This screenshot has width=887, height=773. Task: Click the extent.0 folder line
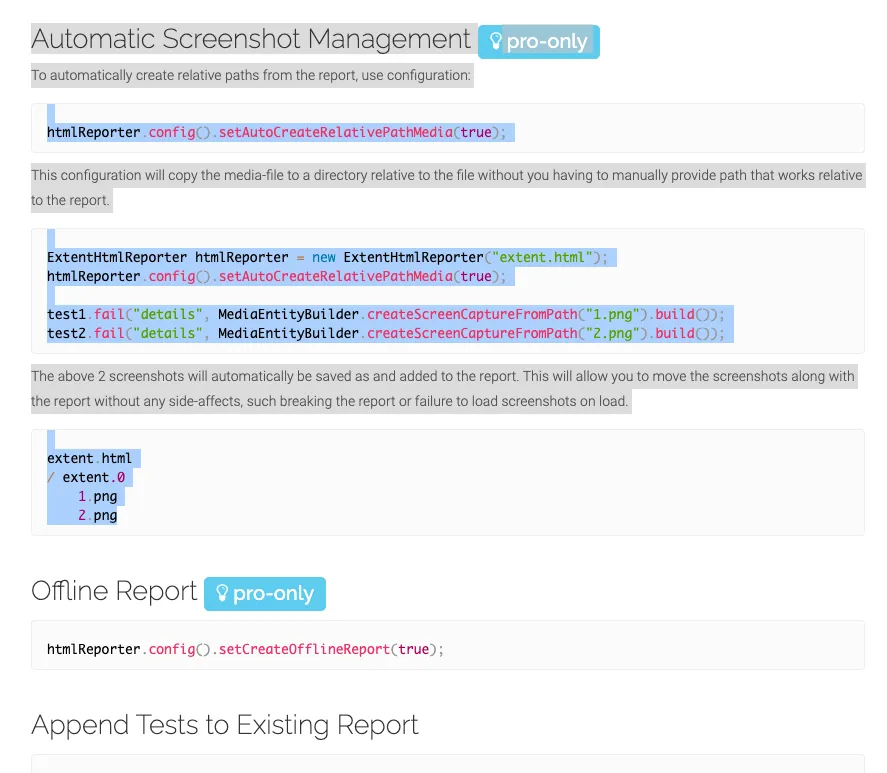[93, 478]
